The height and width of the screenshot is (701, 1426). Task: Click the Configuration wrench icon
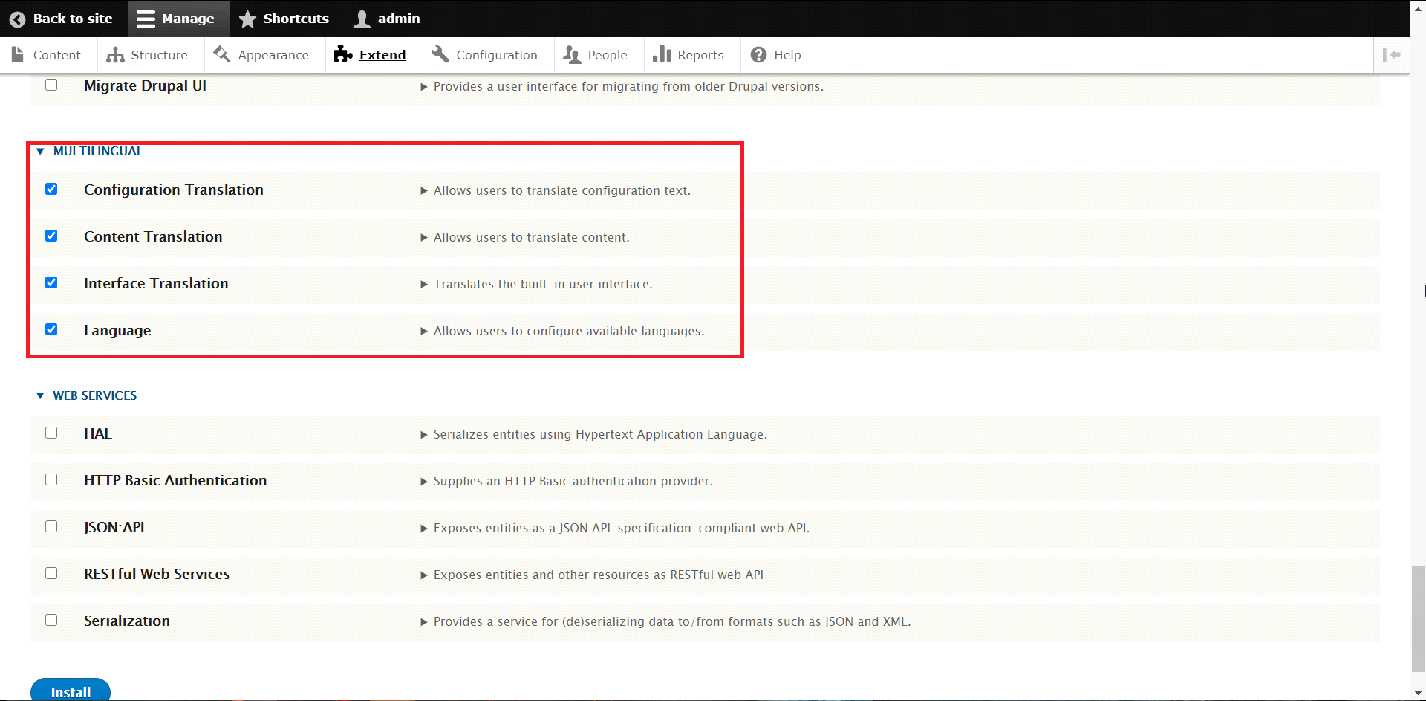coord(440,55)
